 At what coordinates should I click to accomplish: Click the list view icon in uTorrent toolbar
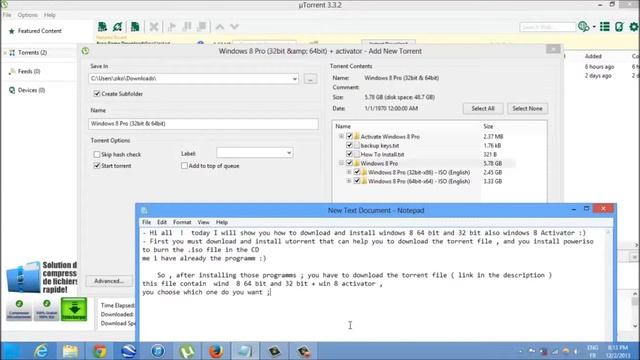(x=604, y=27)
